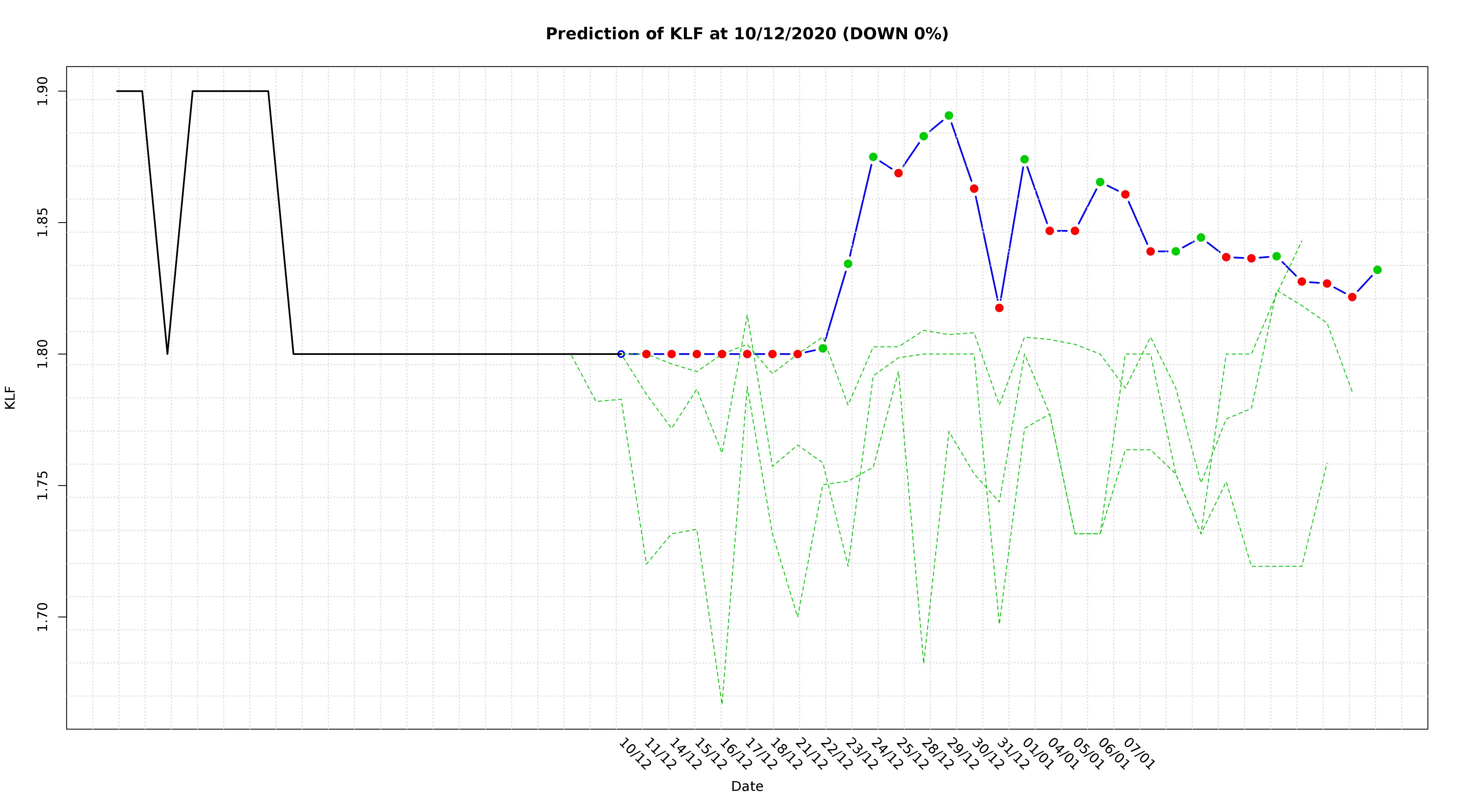The image size is (1462, 812).
Task: Click the "KLF" y-axis title
Action: [10, 398]
